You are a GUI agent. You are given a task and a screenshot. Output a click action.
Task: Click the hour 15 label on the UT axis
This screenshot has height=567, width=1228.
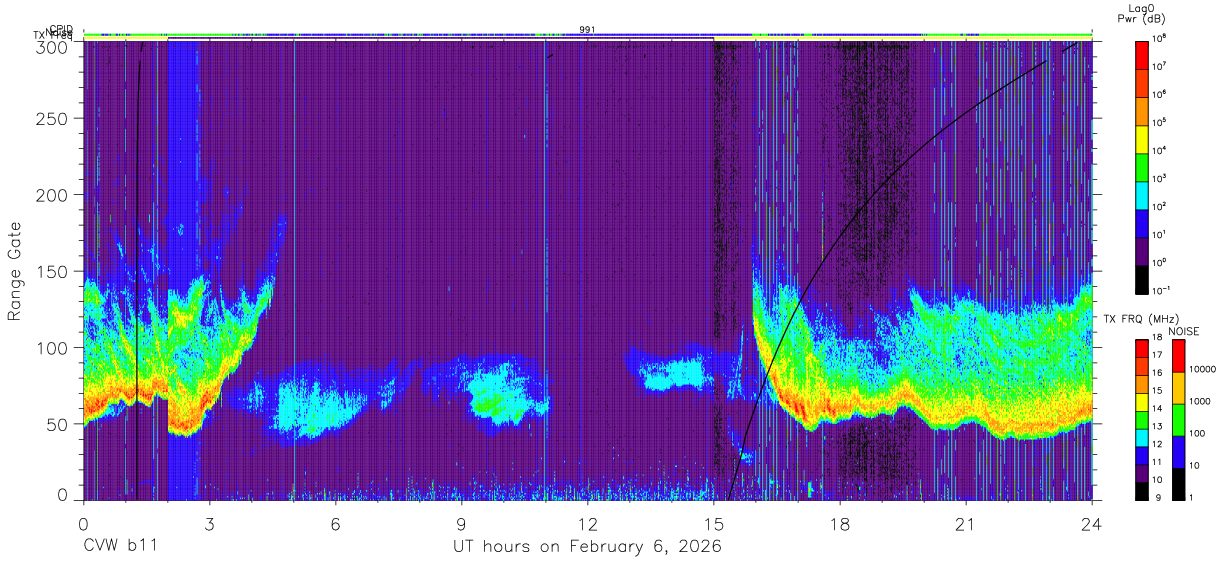click(713, 523)
